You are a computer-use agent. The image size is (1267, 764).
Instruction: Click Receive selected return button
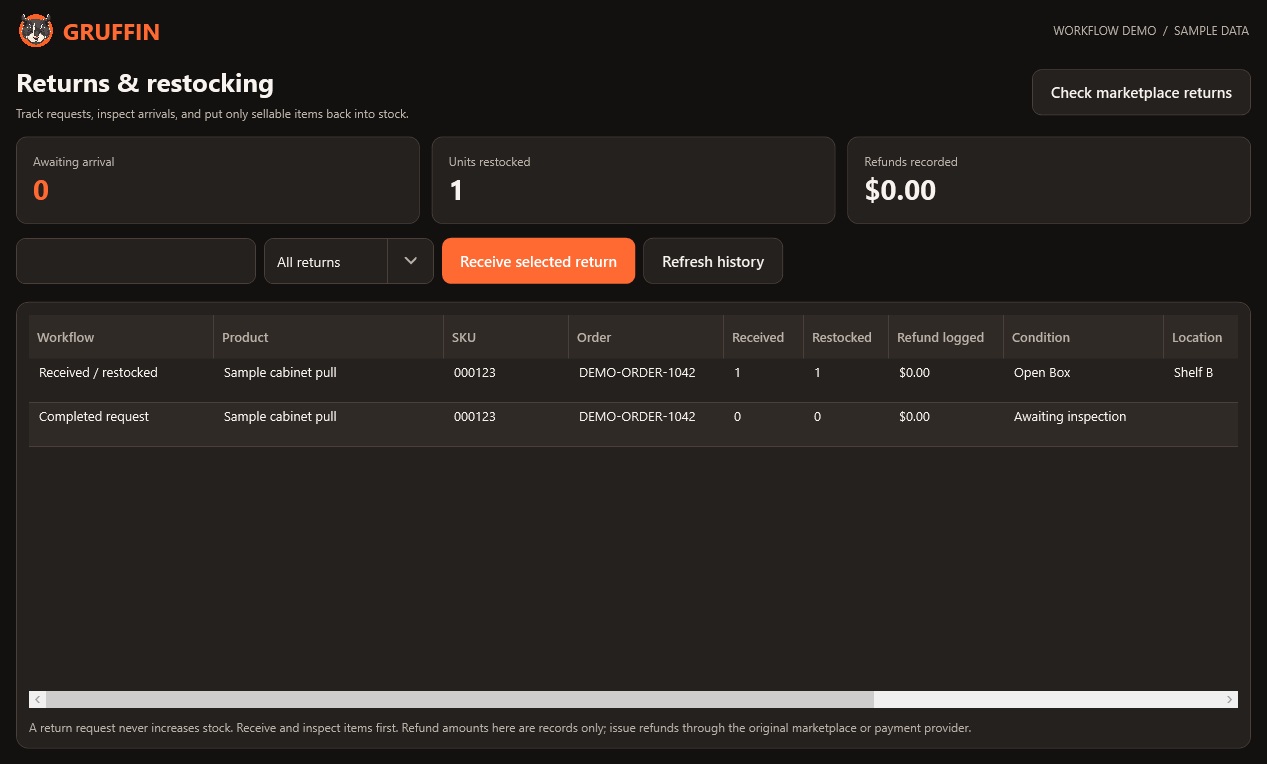point(538,261)
